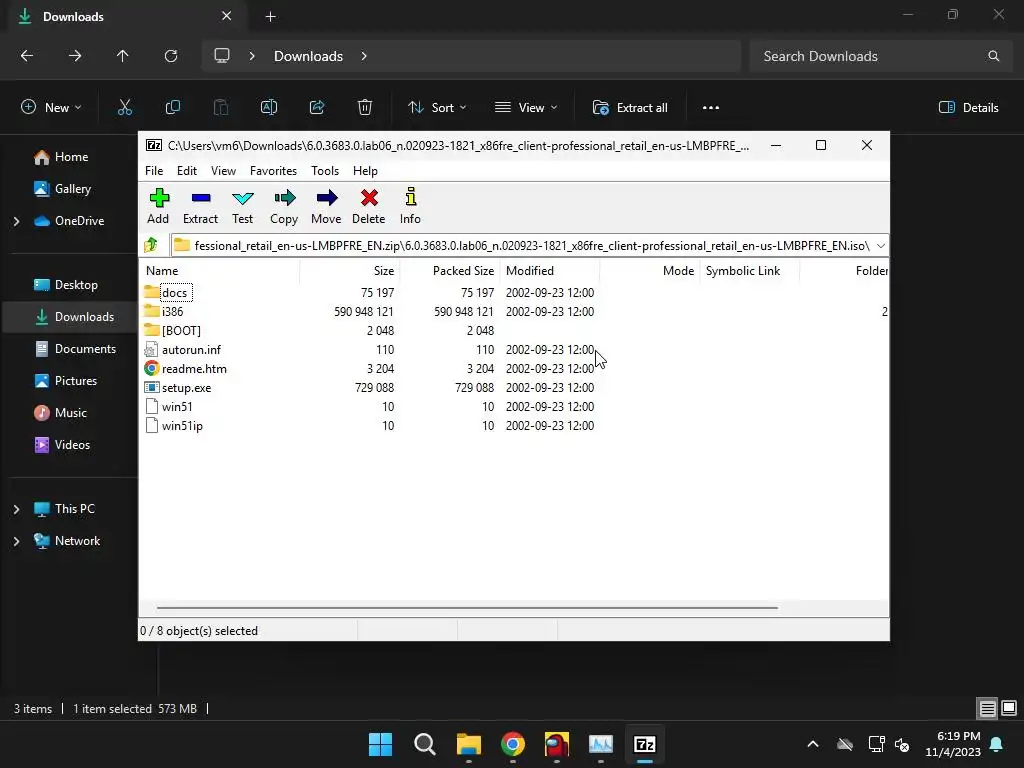Image resolution: width=1024 pixels, height=768 pixels.
Task: Open Chrome from the taskbar
Action: click(x=513, y=744)
